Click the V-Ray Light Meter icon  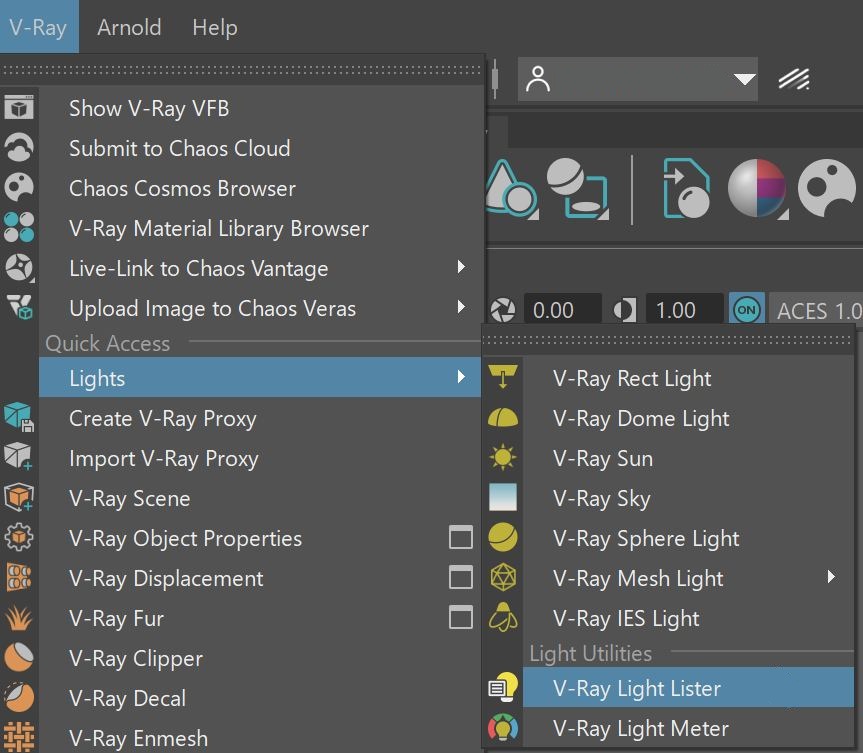[502, 727]
